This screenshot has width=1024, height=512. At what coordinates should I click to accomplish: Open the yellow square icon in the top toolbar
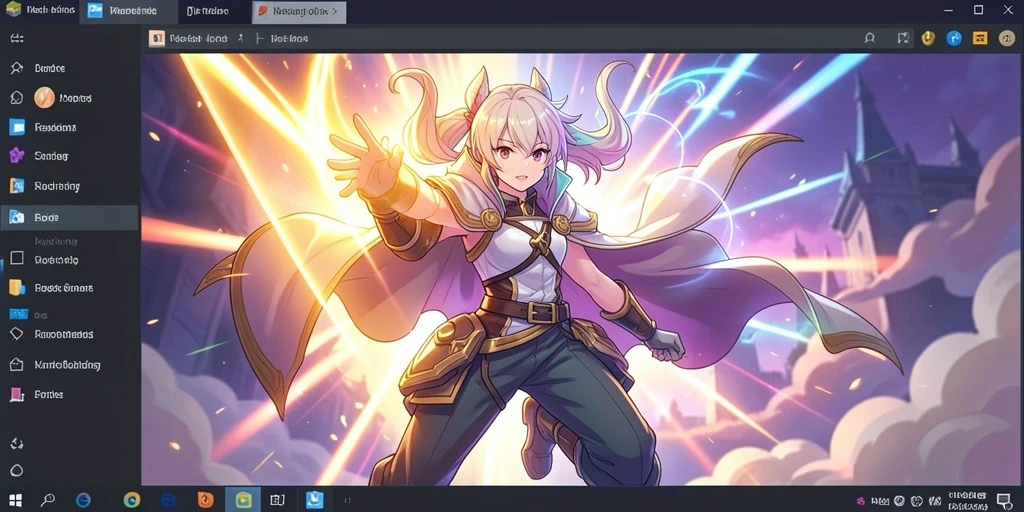(x=980, y=39)
